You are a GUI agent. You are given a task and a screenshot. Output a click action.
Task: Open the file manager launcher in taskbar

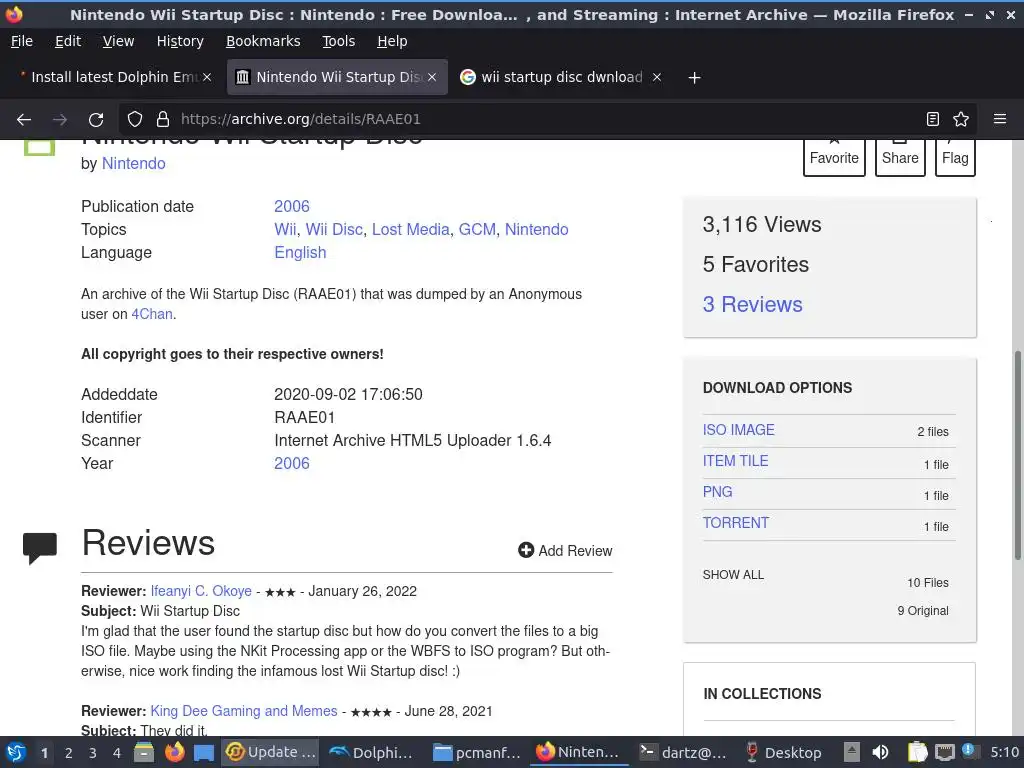[x=144, y=752]
